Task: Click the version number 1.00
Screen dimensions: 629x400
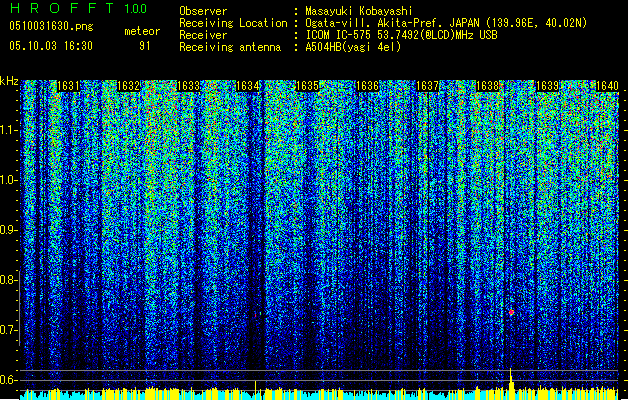Action: 136,9
